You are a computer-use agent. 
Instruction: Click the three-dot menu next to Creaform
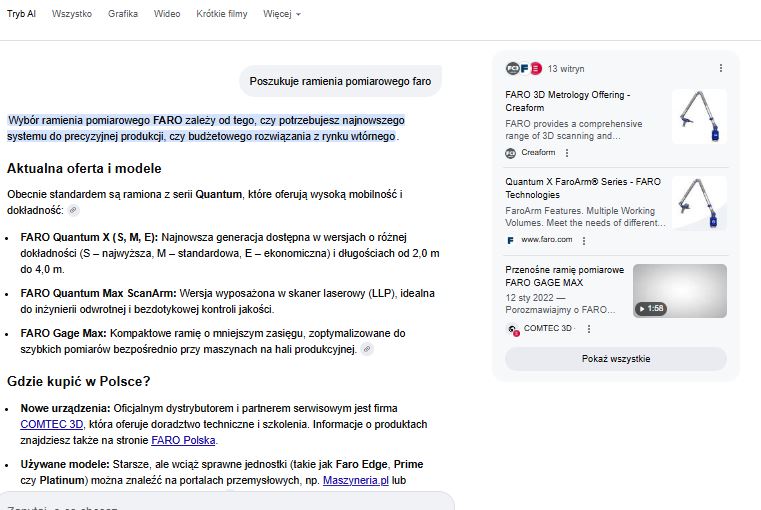tap(567, 153)
